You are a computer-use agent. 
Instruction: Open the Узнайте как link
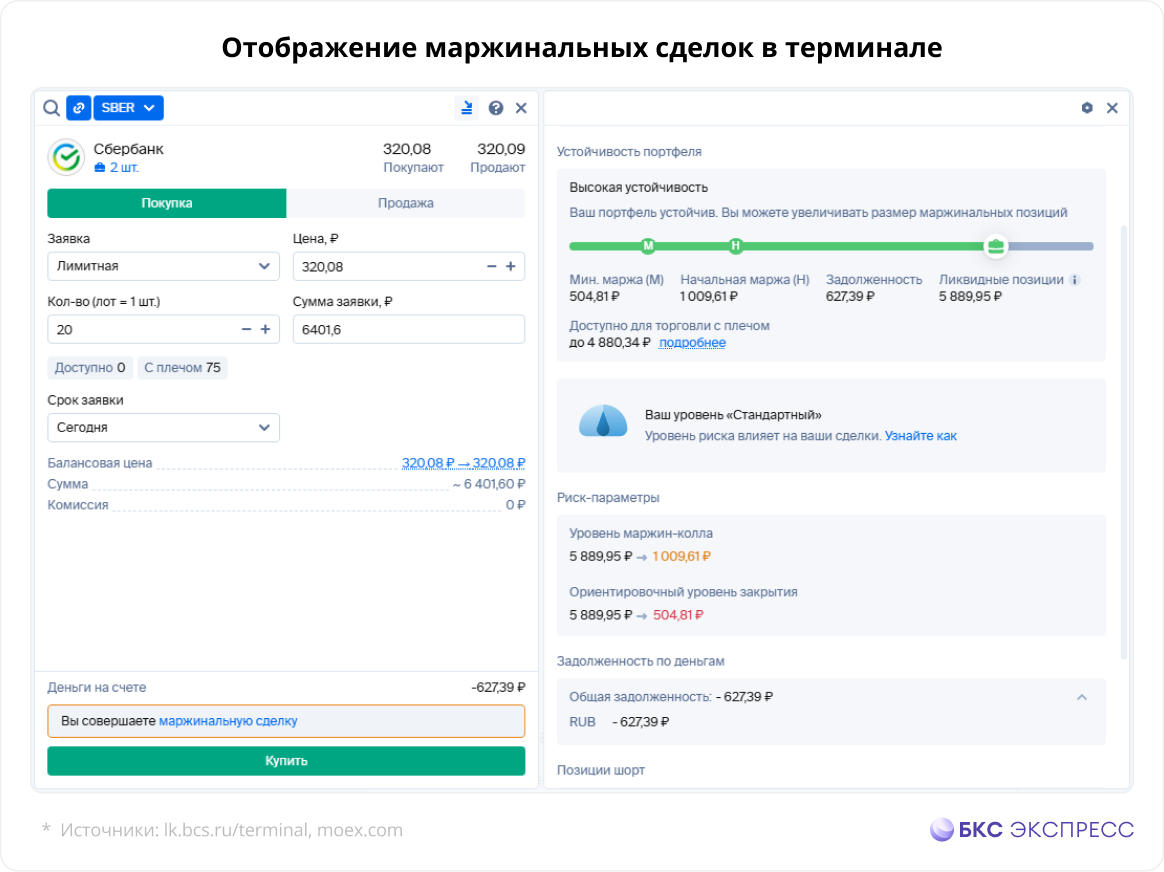(x=921, y=436)
